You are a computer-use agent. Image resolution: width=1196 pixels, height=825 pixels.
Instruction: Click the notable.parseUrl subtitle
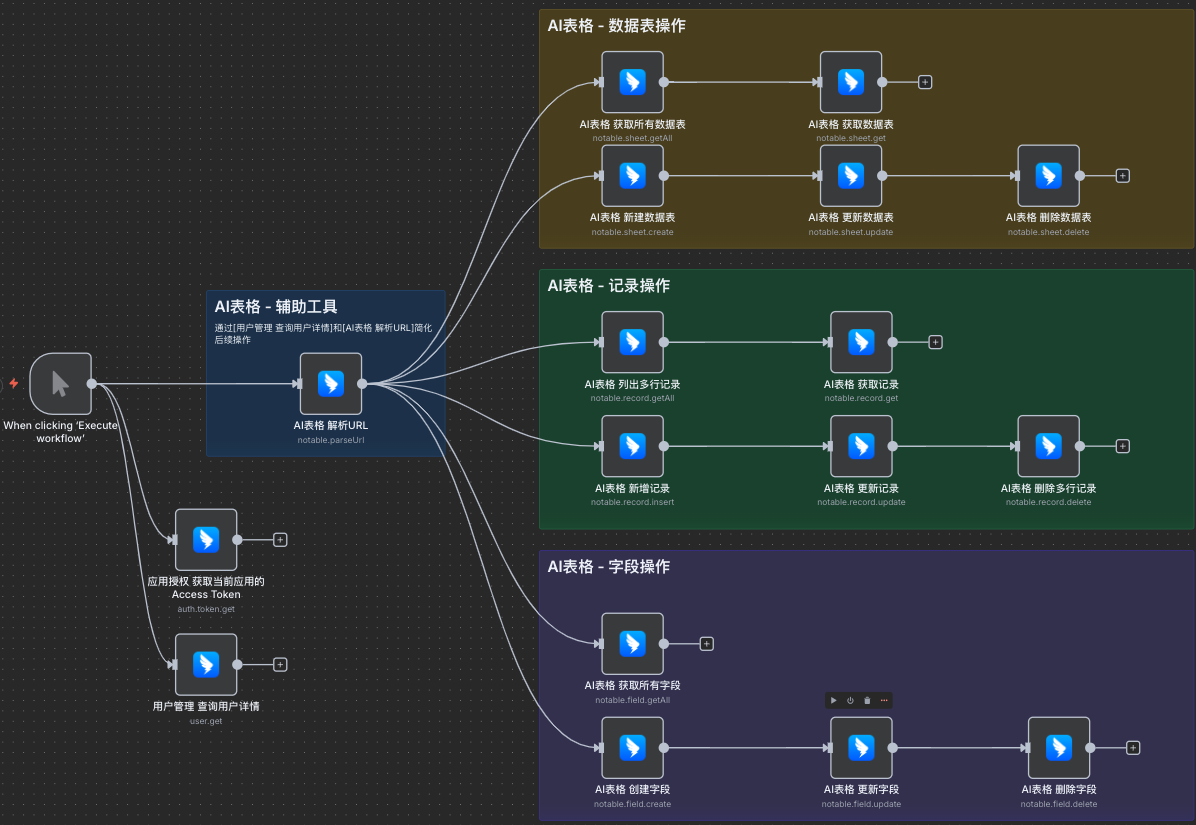point(330,440)
